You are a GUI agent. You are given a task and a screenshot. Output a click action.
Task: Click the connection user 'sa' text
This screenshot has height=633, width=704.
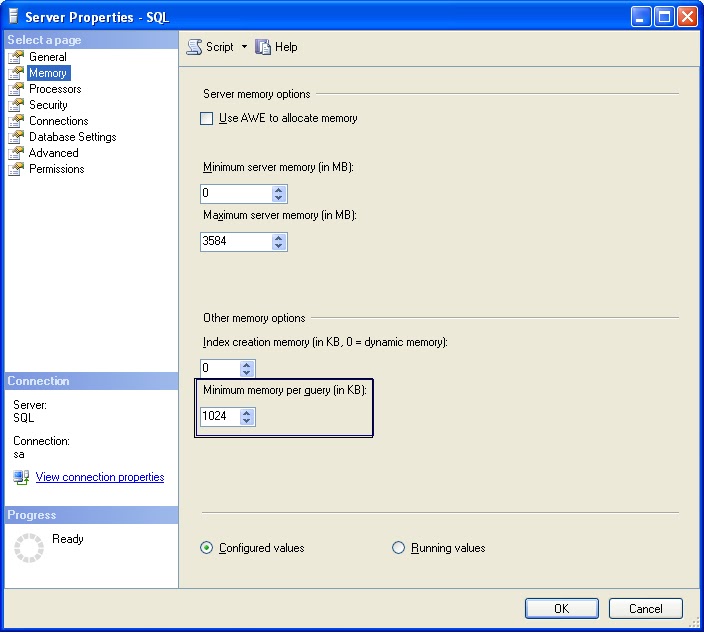pyautogui.click(x=19, y=454)
